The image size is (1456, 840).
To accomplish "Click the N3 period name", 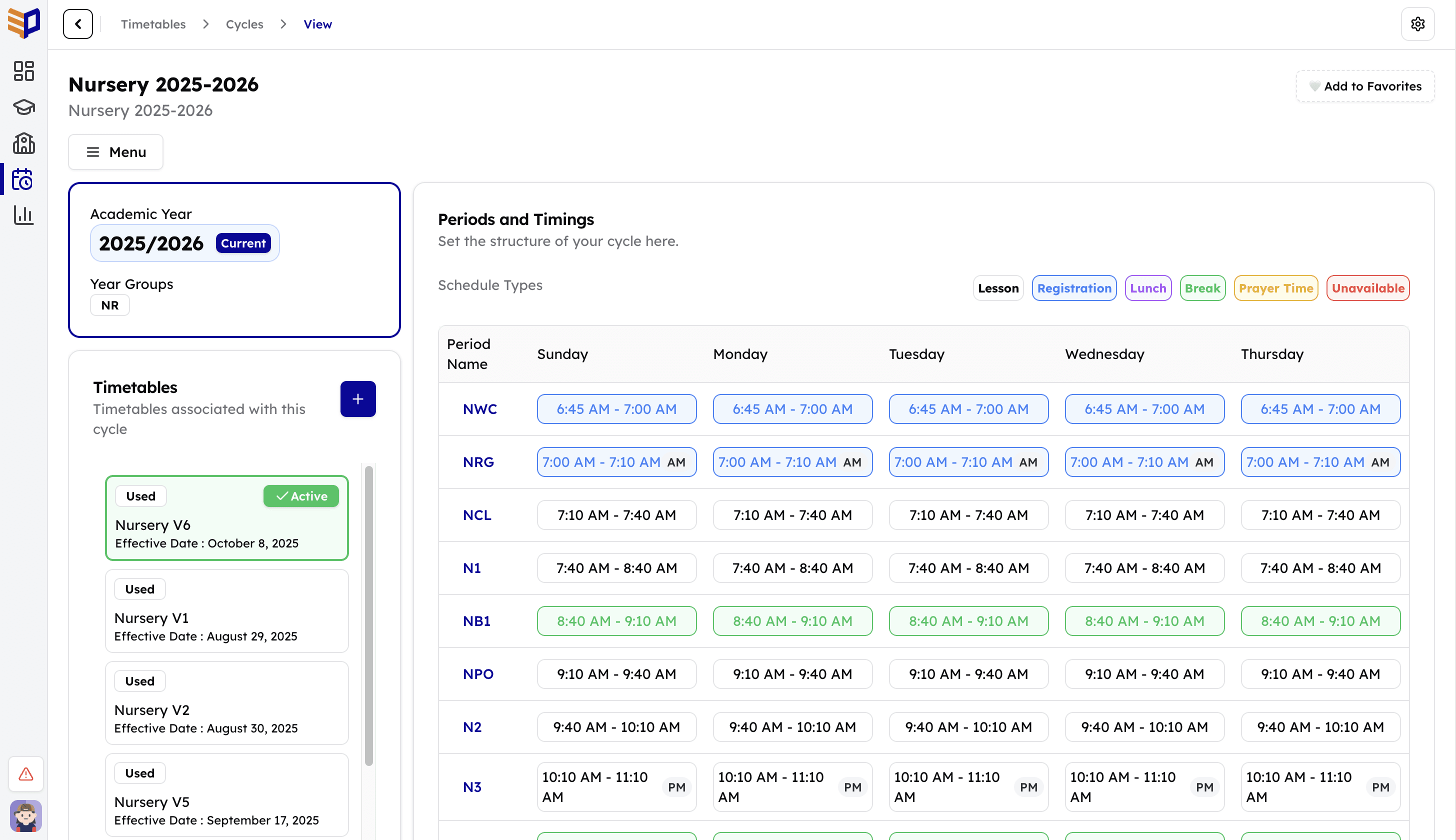I will click(x=472, y=787).
